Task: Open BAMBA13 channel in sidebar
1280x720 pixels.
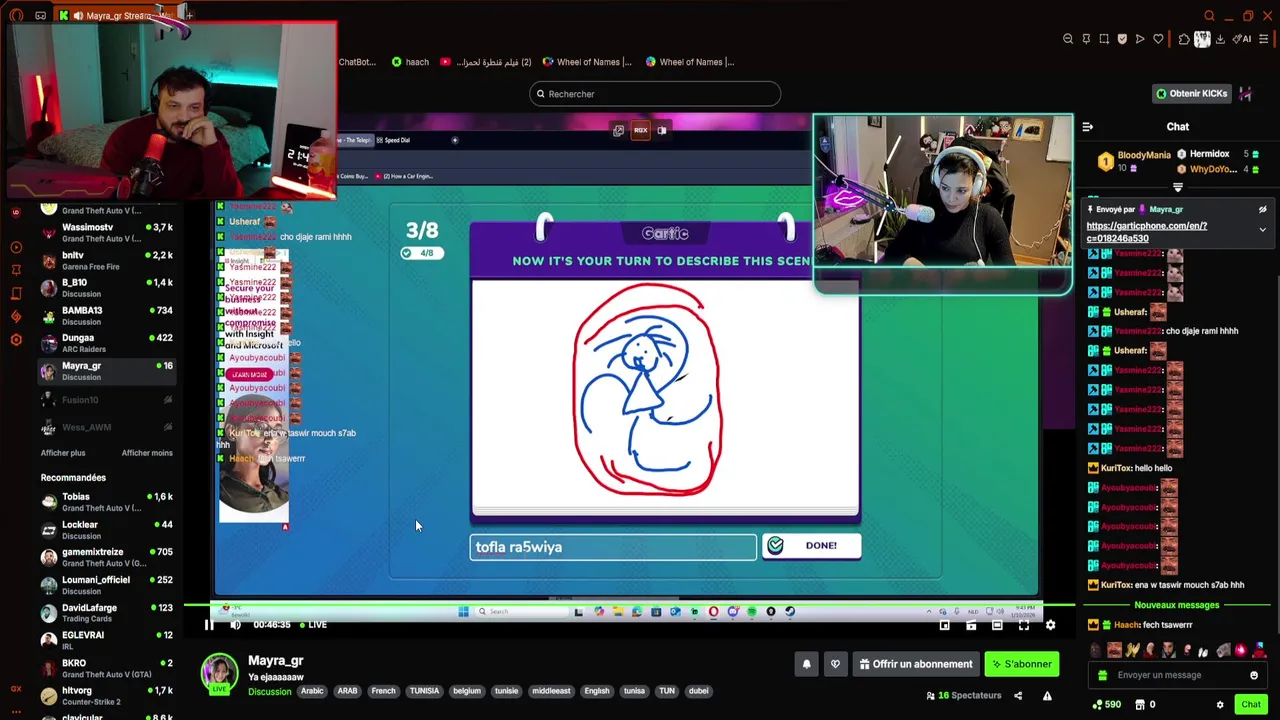Action: coord(106,316)
